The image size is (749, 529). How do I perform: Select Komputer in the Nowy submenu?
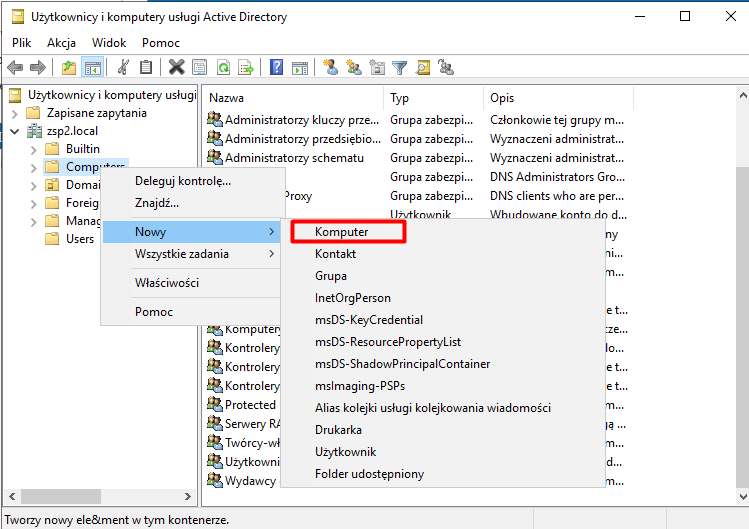(342, 232)
